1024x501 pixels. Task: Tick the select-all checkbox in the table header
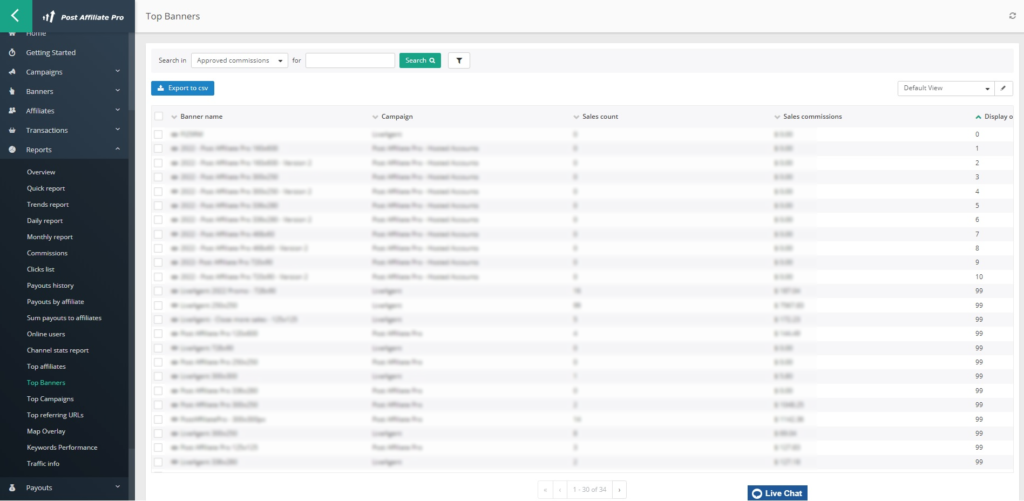click(x=159, y=116)
